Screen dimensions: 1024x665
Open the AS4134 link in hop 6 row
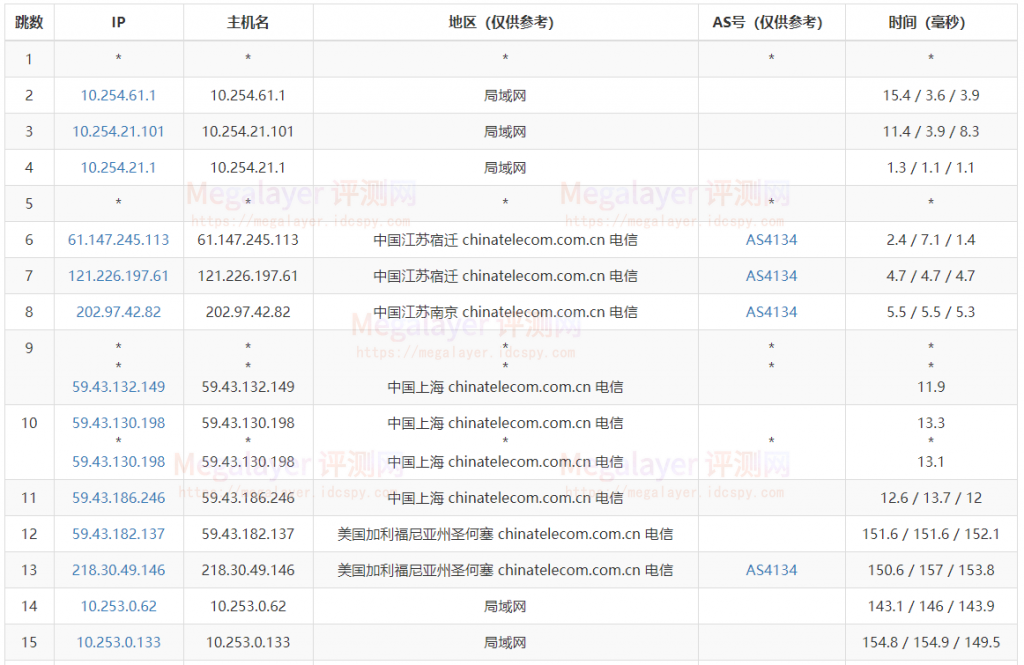click(771, 240)
